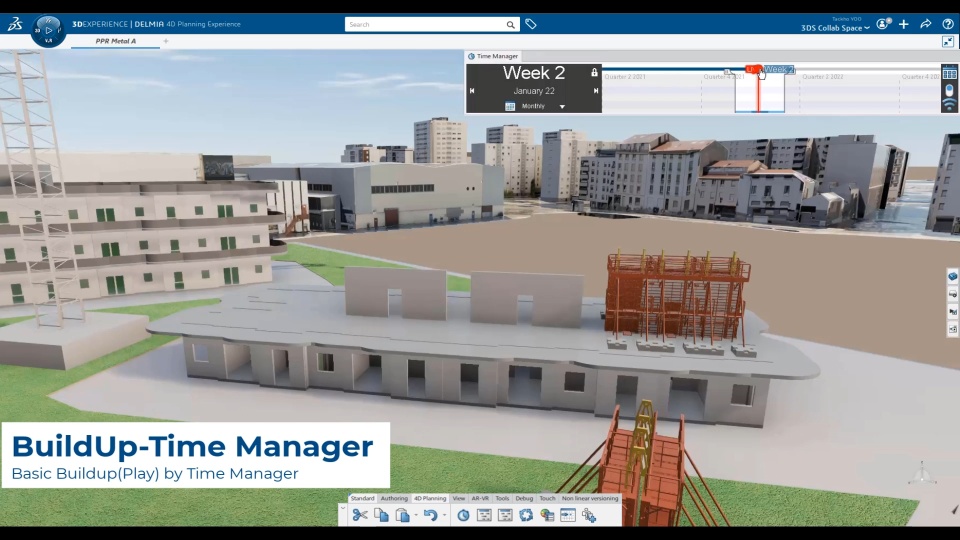Select the Time Manager panel tab
This screenshot has width=960, height=540.
493,56
